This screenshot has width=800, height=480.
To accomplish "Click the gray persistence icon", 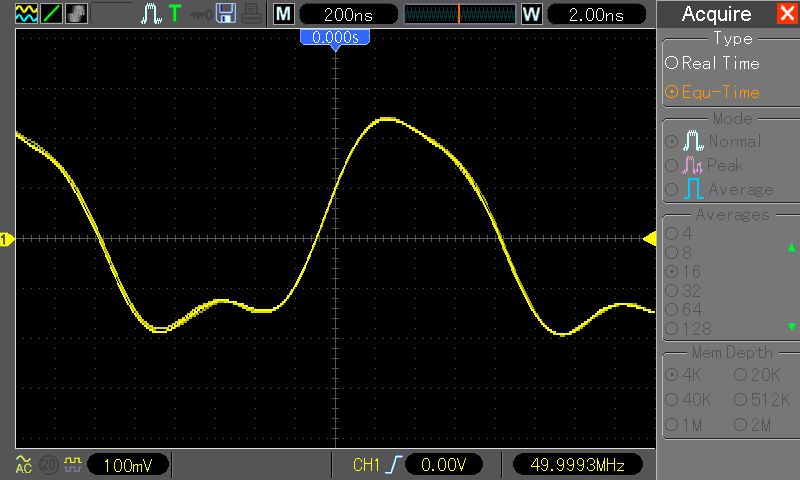I will coord(76,13).
